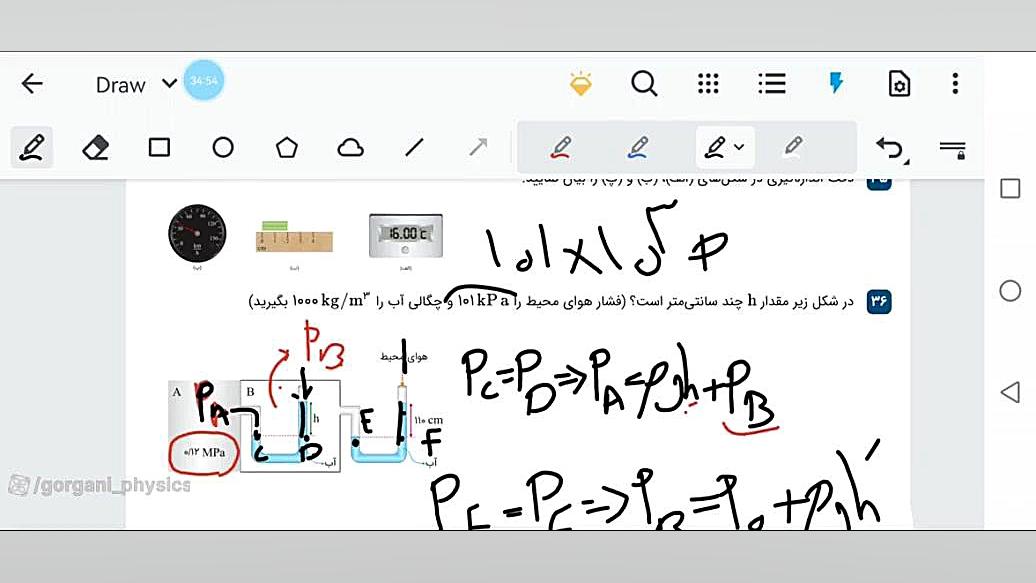Tap Android home circle button
The image size is (1036, 583).
[x=1010, y=291]
